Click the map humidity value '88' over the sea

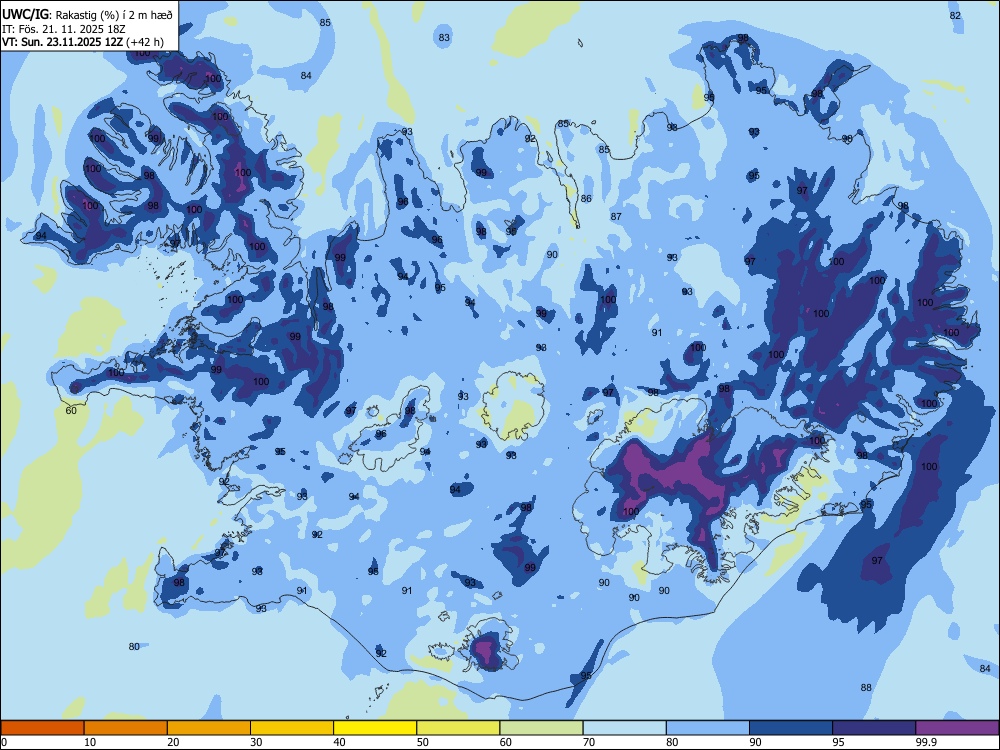(x=866, y=688)
